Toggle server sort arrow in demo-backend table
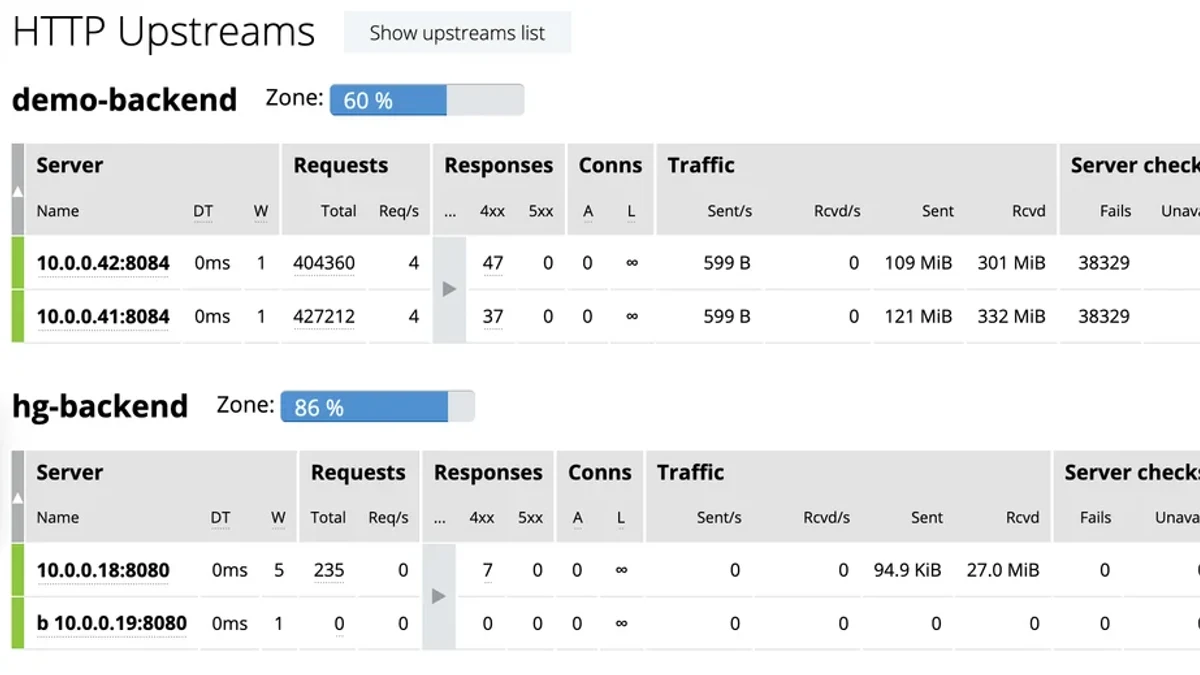Image resolution: width=1200 pixels, height=675 pixels. click(x=17, y=190)
